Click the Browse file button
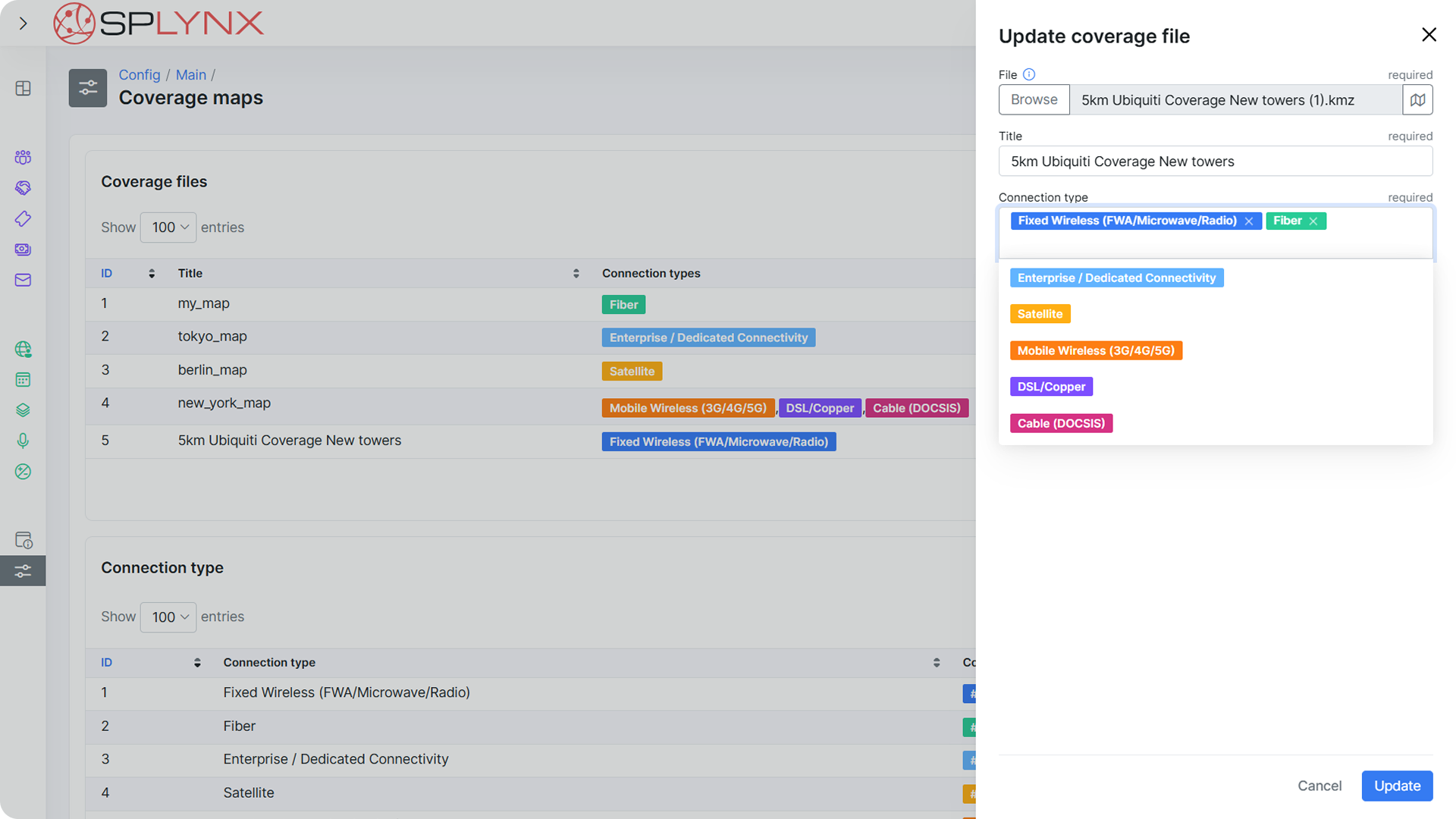 (x=1034, y=99)
